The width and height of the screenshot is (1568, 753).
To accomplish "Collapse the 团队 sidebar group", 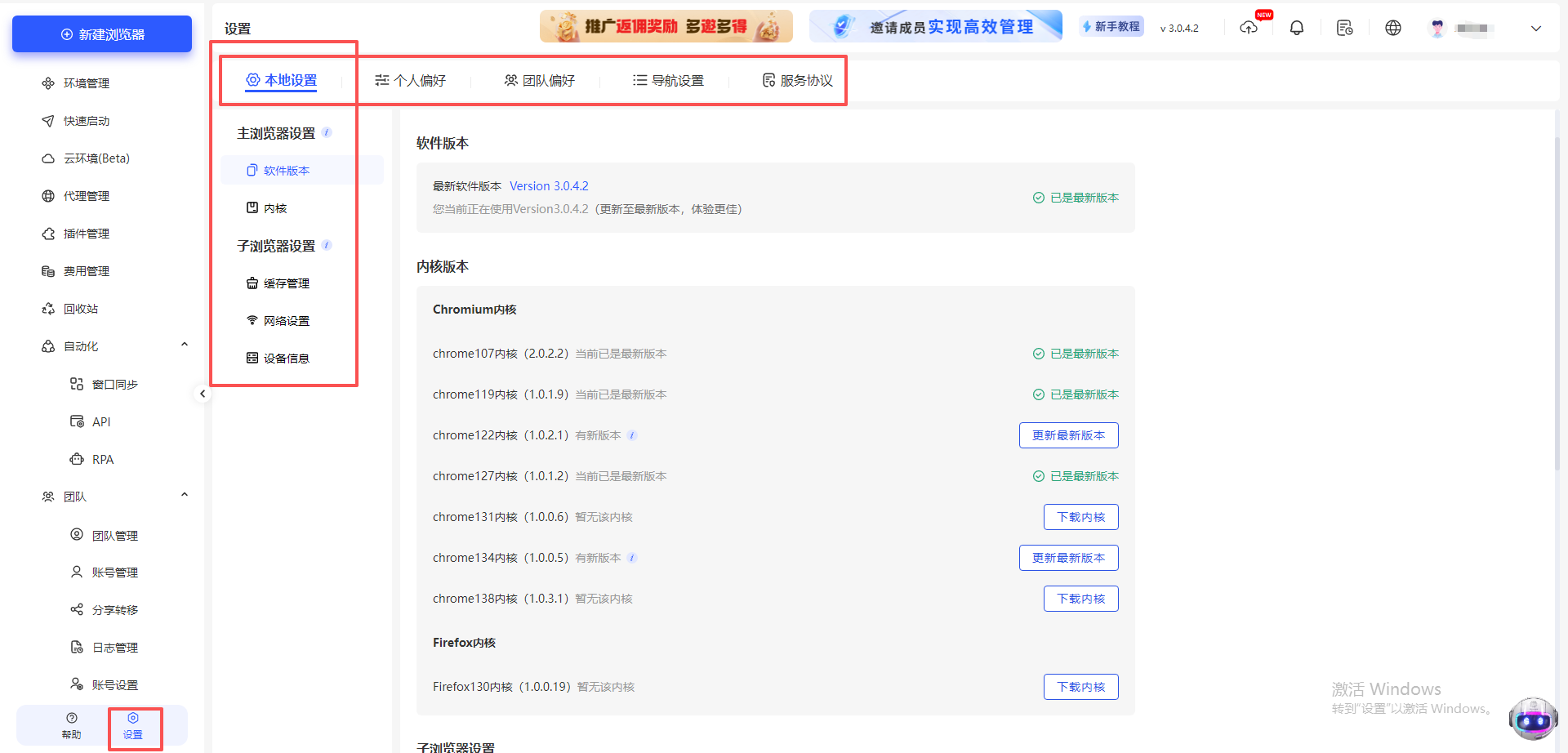I will [184, 495].
